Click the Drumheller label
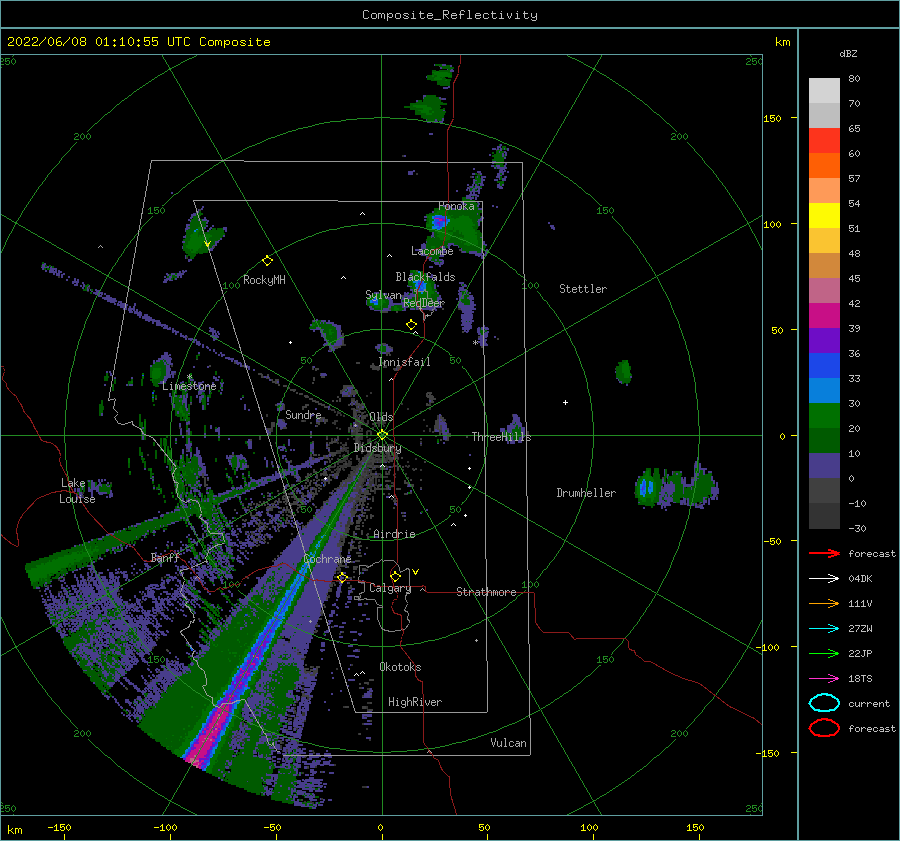Image resolution: width=900 pixels, height=841 pixels. [586, 493]
